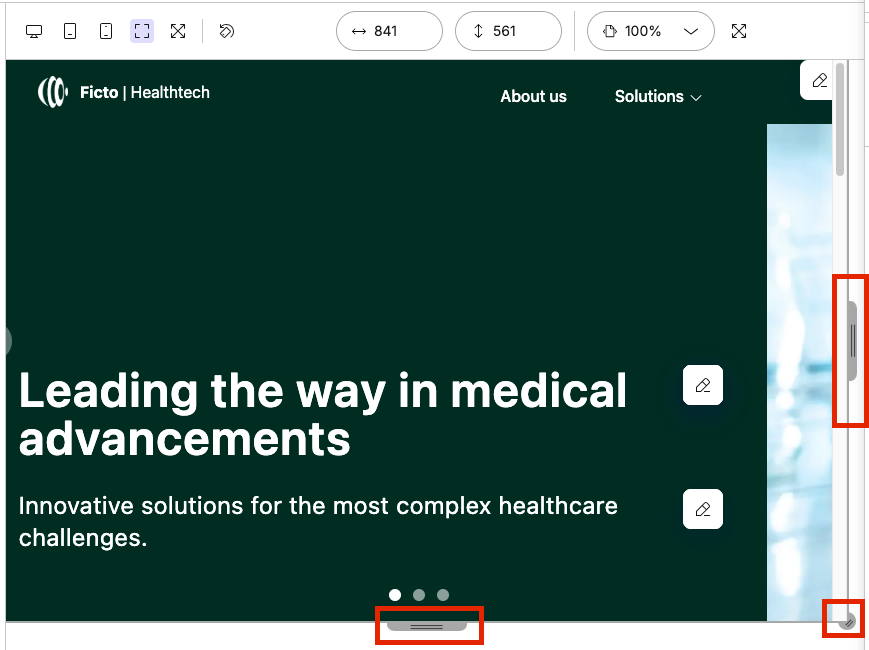Open the expand view icon beside zoom control
The image size is (869, 650).
(738, 31)
